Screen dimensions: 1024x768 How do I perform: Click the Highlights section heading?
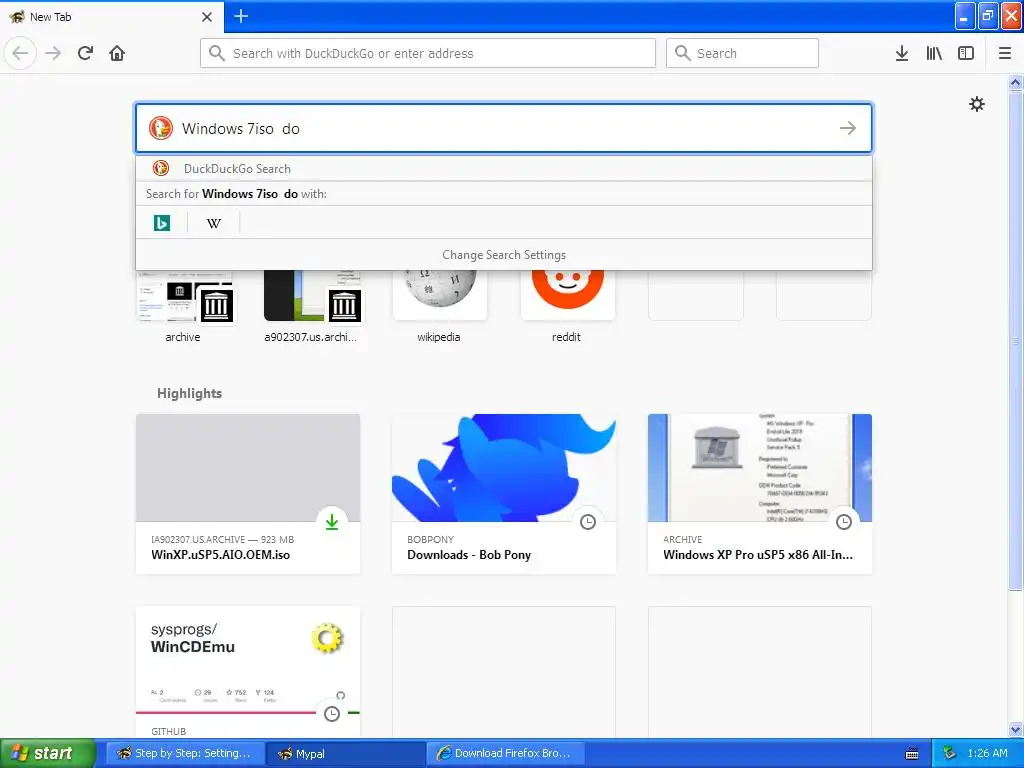tap(189, 393)
